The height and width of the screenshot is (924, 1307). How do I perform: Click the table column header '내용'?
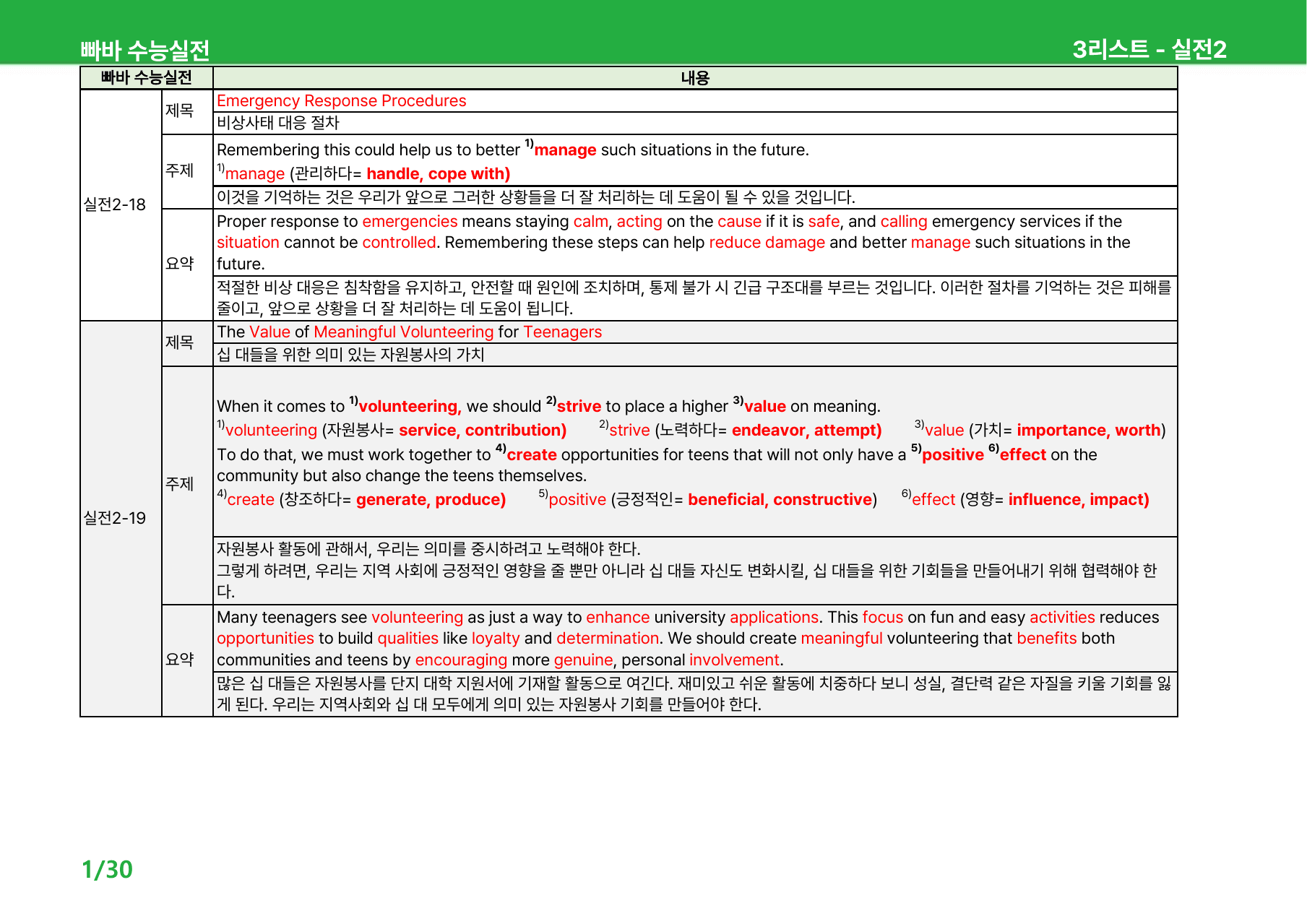[x=695, y=78]
